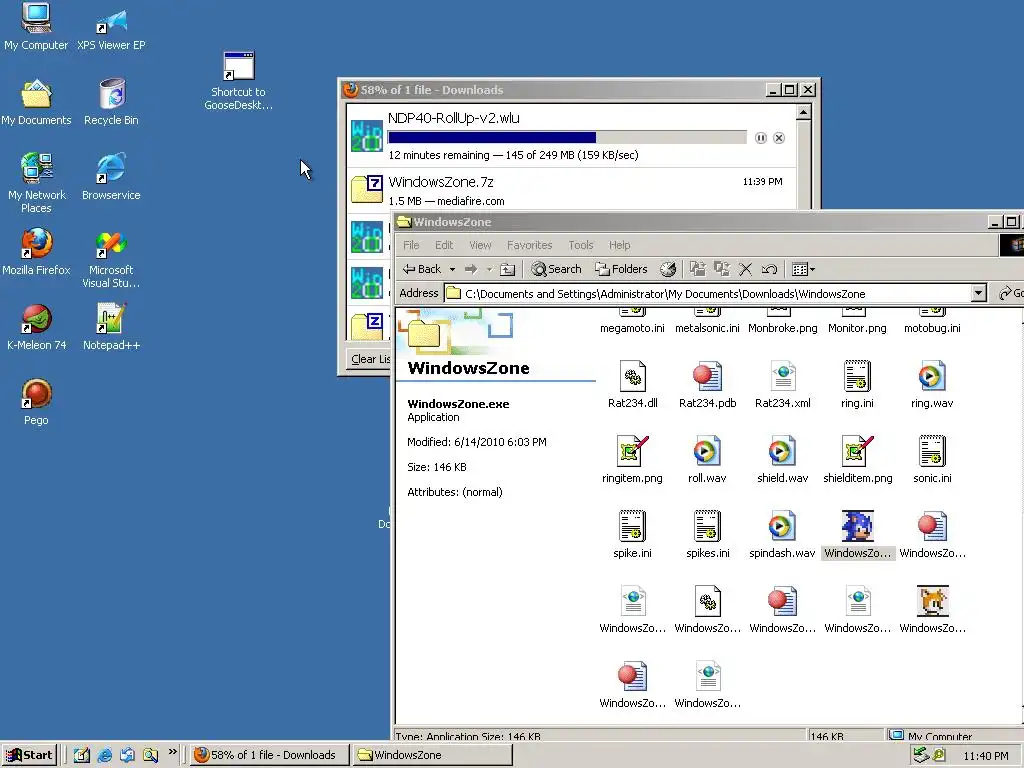Cancel the NDP40-RollUp-v2.wlu download

pyautogui.click(x=778, y=138)
